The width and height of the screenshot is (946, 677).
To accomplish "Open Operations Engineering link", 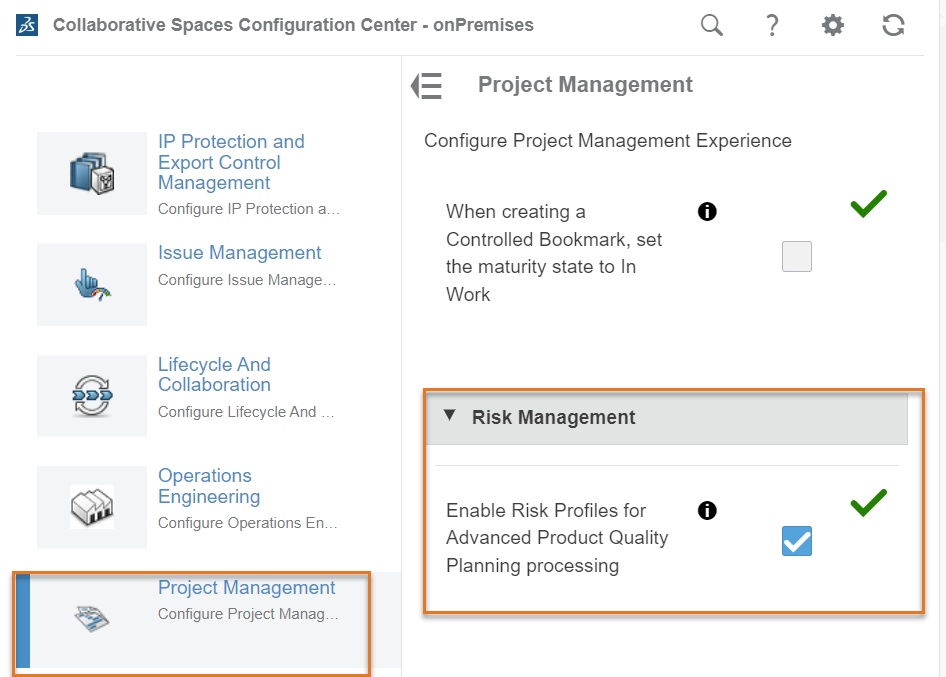I will 208,486.
